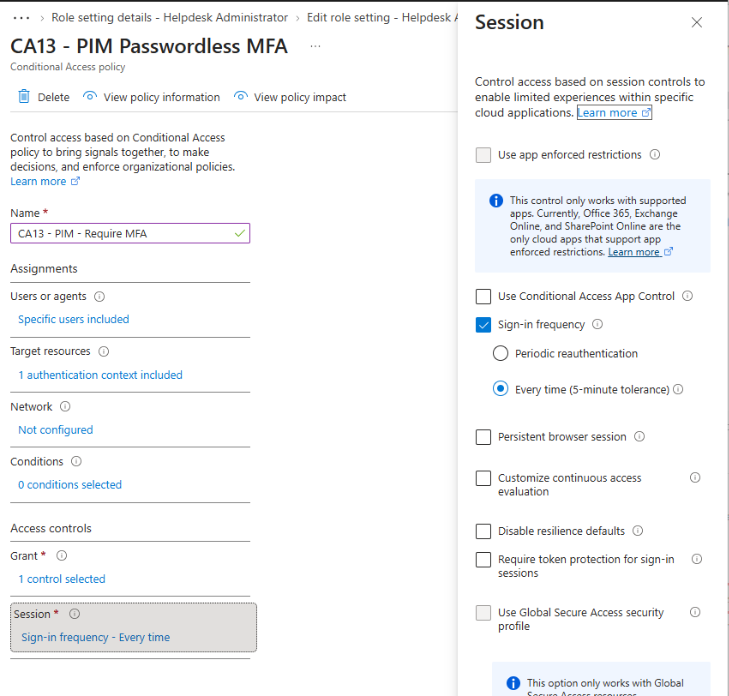Uncheck the Sign-in frequency checkbox
The width and height of the screenshot is (729, 696).
(x=484, y=325)
